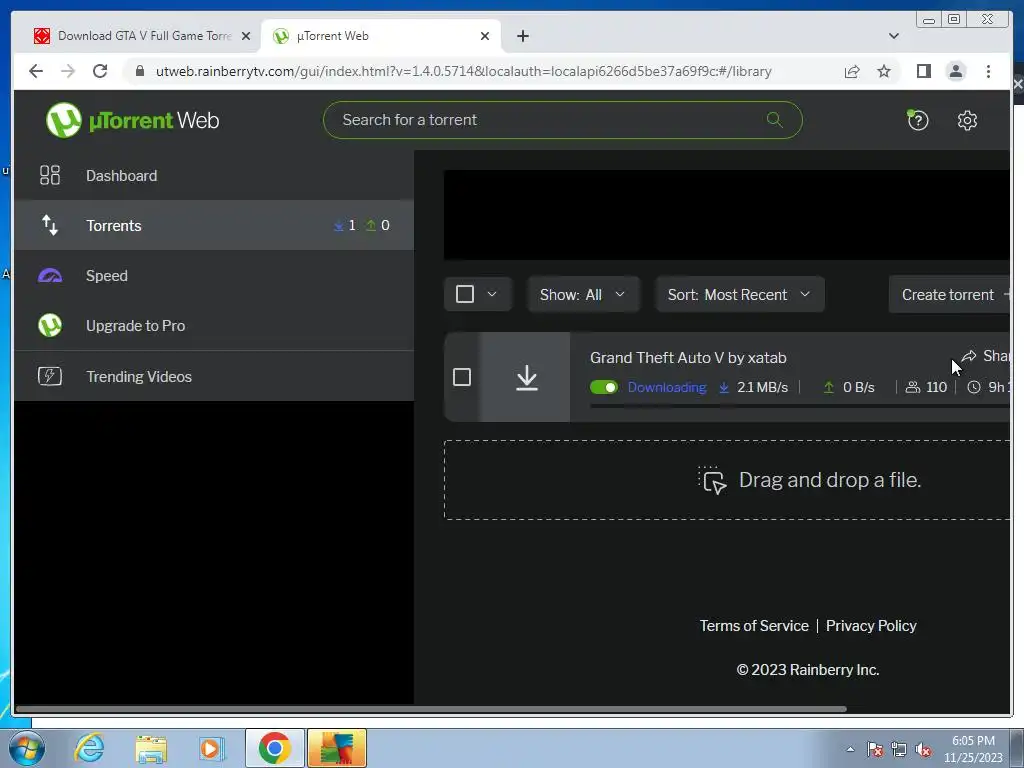Click the clock time remaining icon

974,387
